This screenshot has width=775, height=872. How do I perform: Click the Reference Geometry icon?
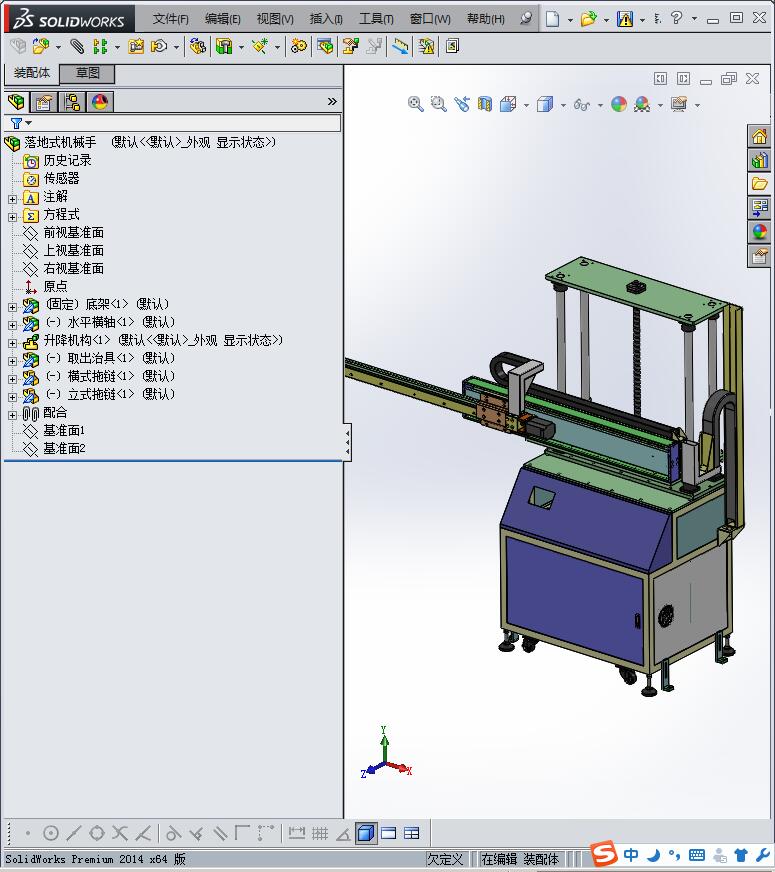tap(260, 46)
